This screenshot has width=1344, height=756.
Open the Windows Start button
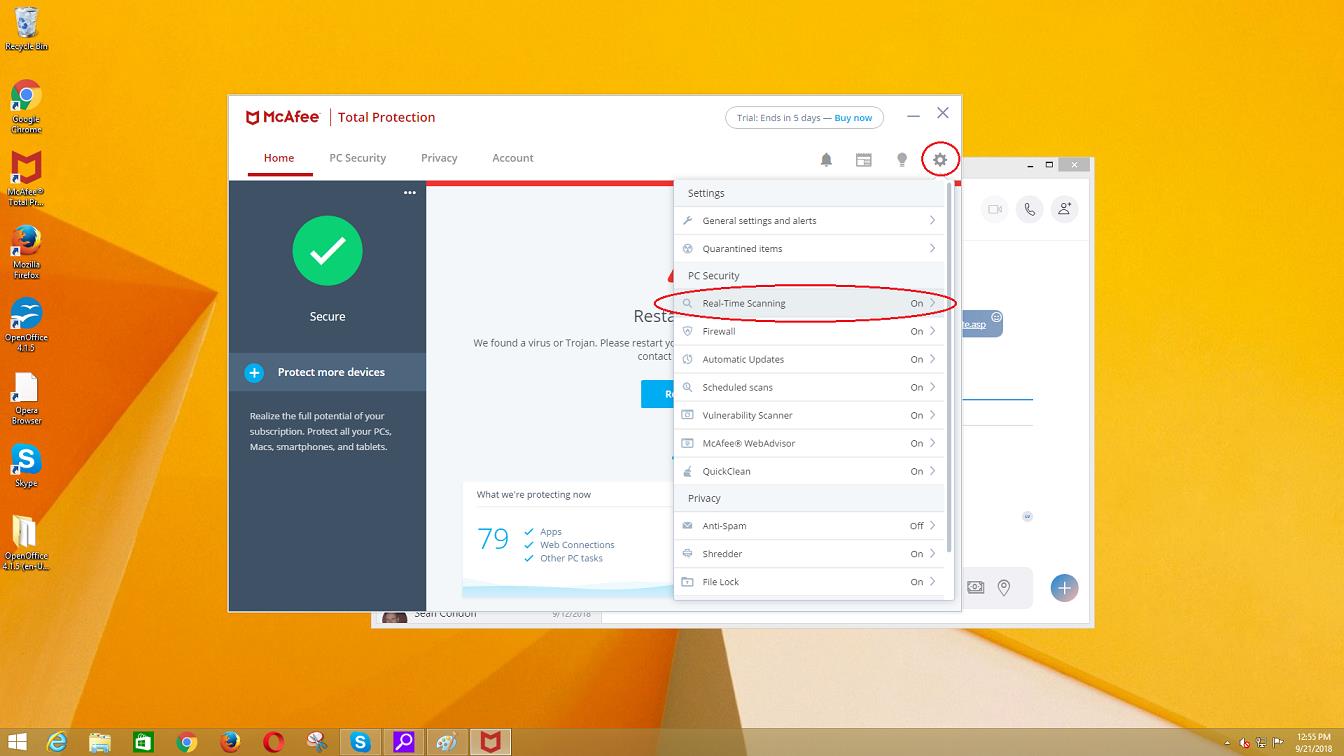(x=15, y=742)
